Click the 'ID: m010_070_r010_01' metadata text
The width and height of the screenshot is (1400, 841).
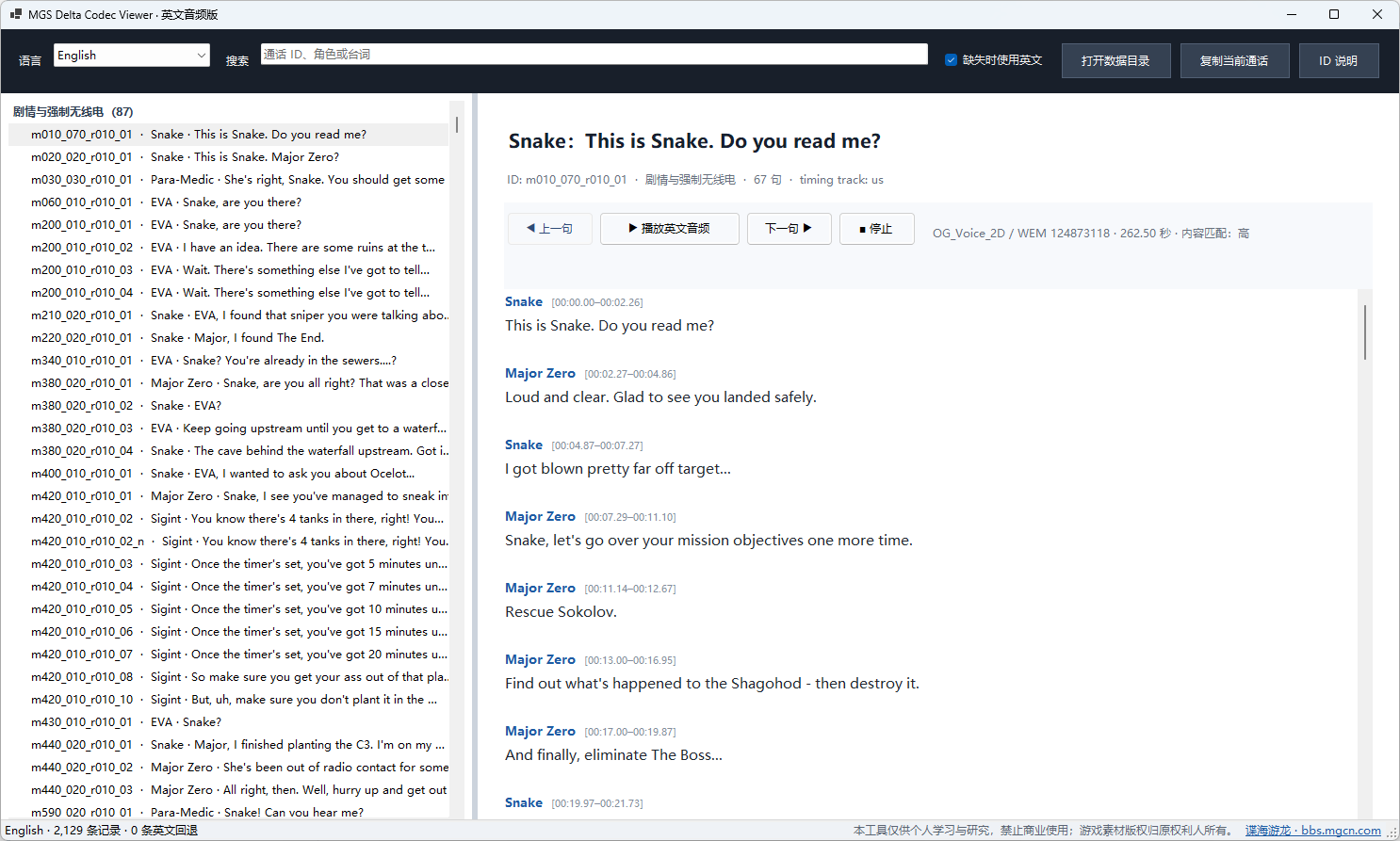566,180
